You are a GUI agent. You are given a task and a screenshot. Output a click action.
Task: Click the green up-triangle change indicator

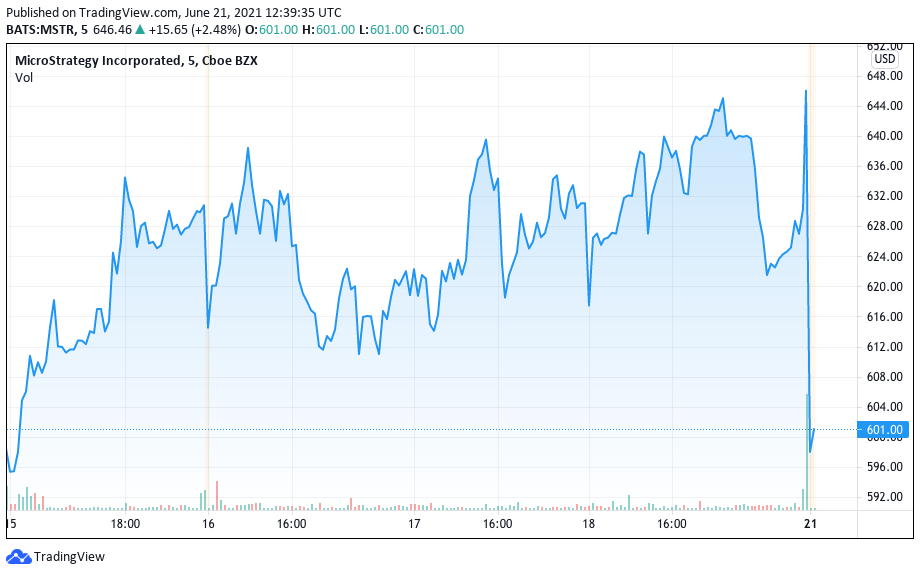[x=140, y=29]
